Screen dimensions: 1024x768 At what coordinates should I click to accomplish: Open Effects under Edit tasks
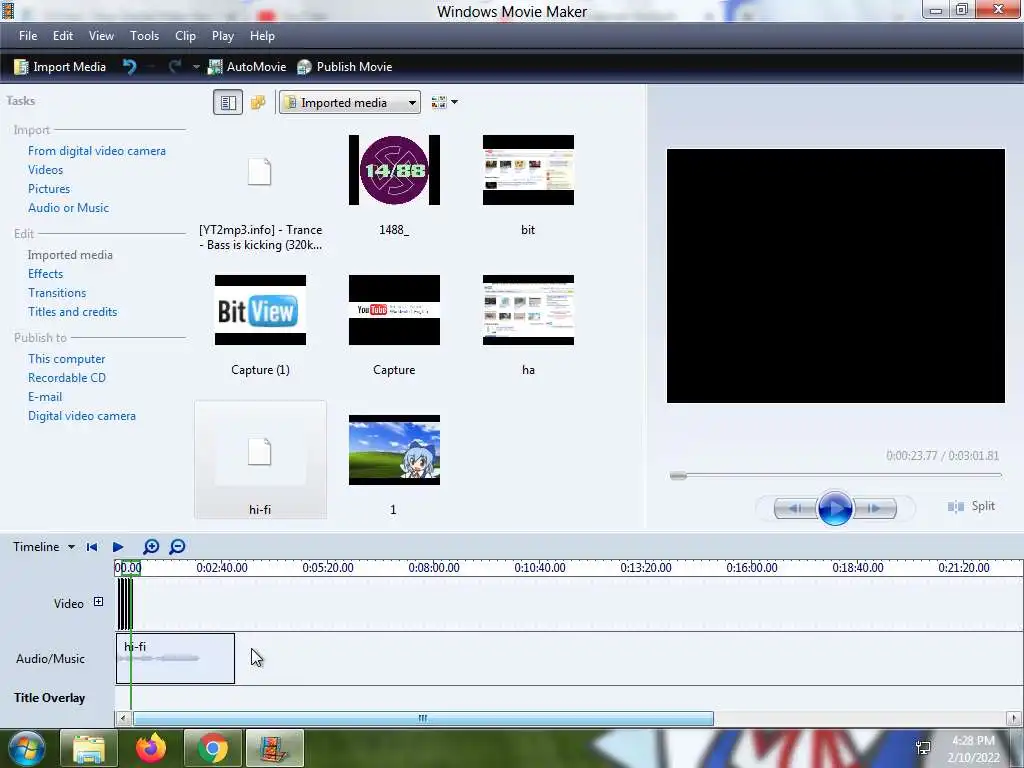pos(46,274)
